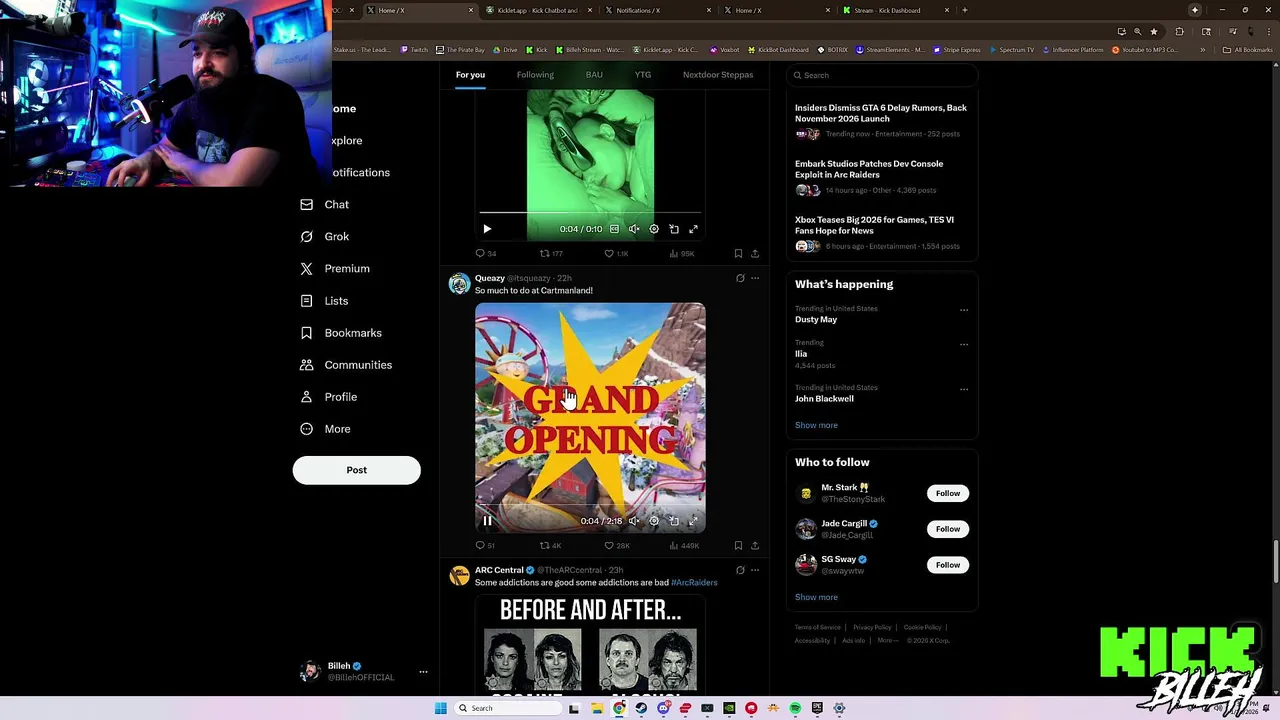Open Grok actions on Queazy's post
The width and height of the screenshot is (1280, 720).
pos(740,278)
